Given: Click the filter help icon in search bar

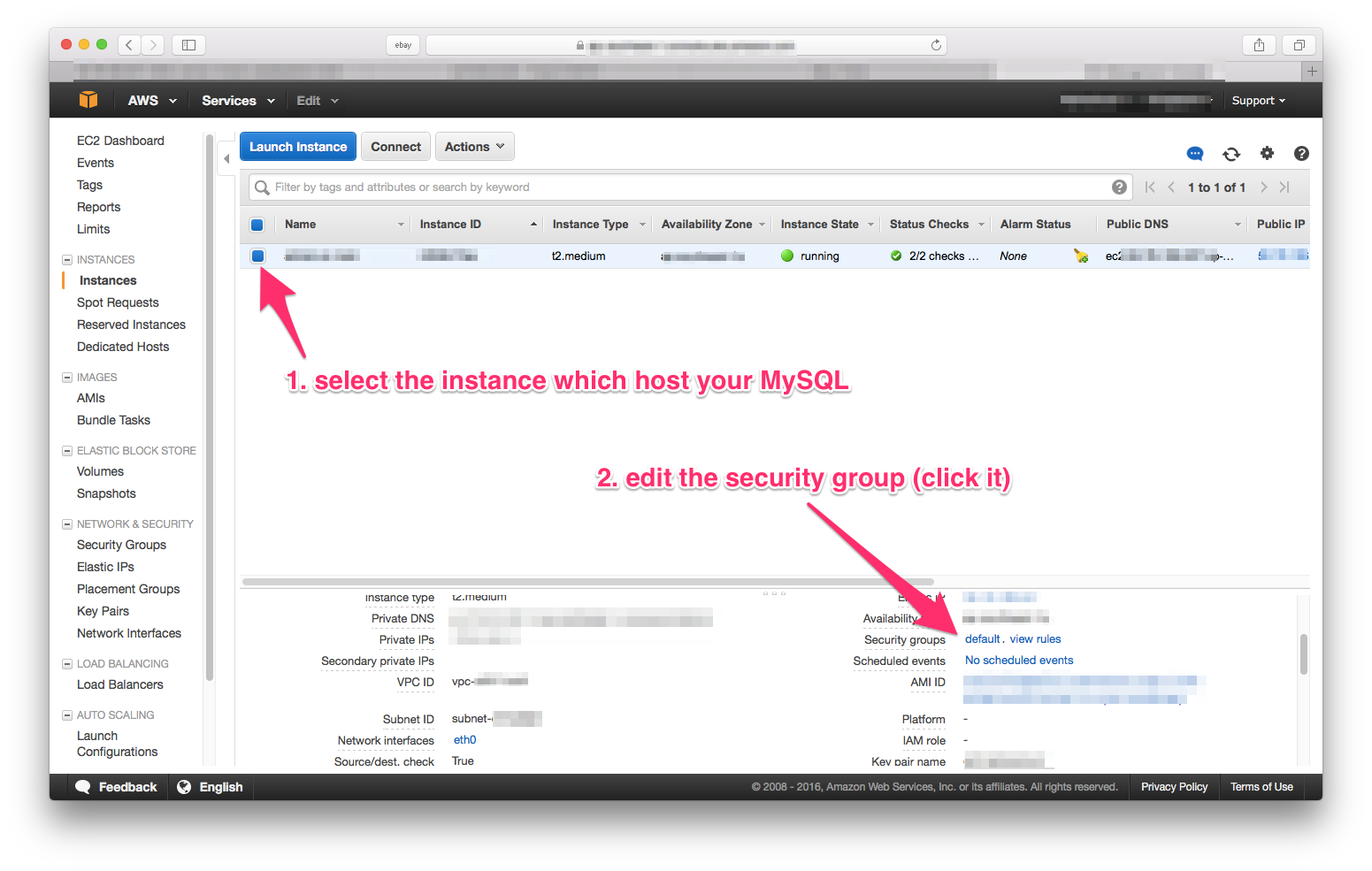Looking at the screenshot, I should coord(1119,187).
